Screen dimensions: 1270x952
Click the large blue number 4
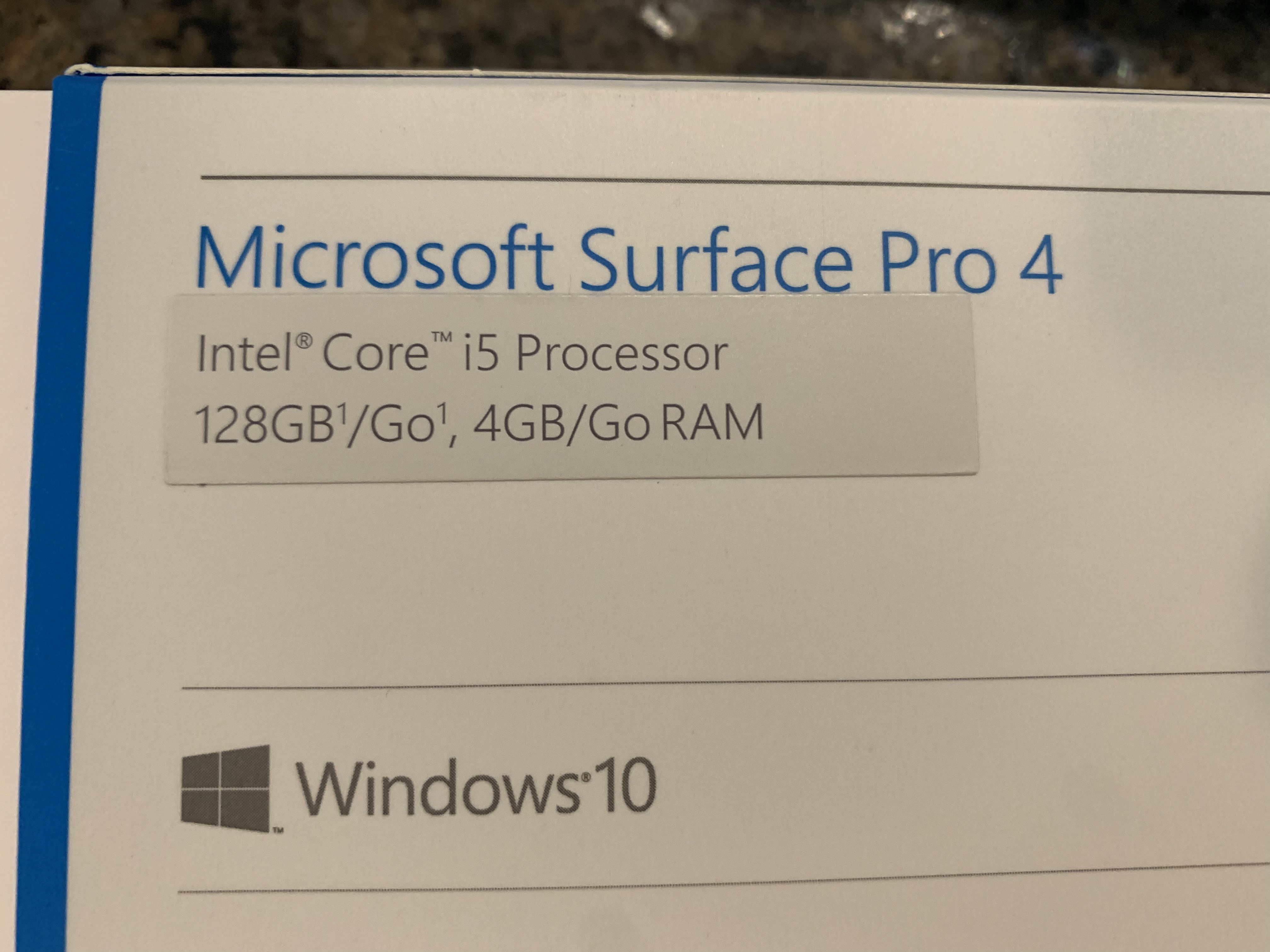pyautogui.click(x=1041, y=264)
